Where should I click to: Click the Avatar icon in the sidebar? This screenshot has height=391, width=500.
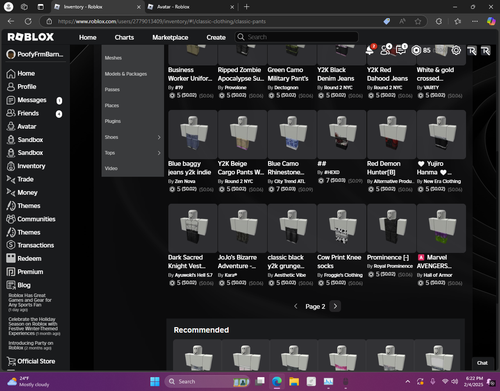pyautogui.click(x=11, y=126)
